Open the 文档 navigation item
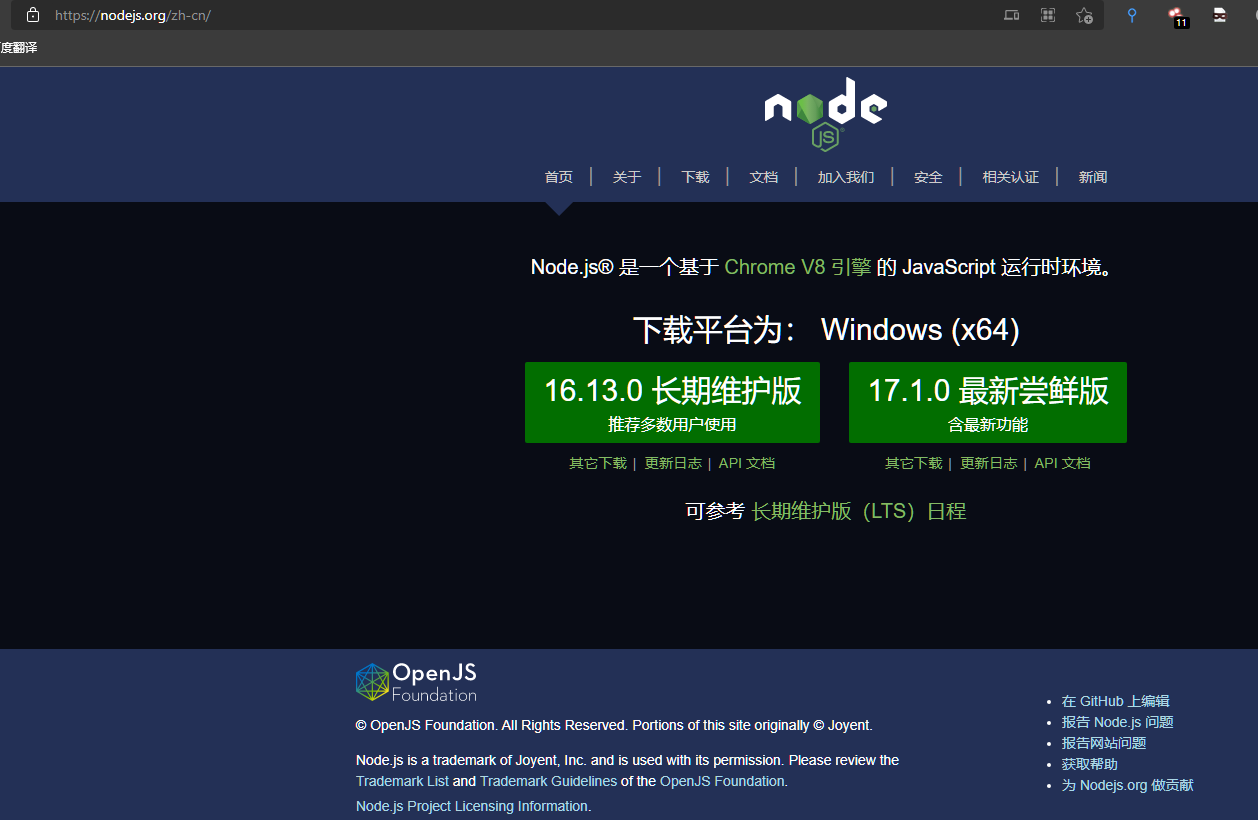Viewport: 1258px width, 820px height. 763,177
